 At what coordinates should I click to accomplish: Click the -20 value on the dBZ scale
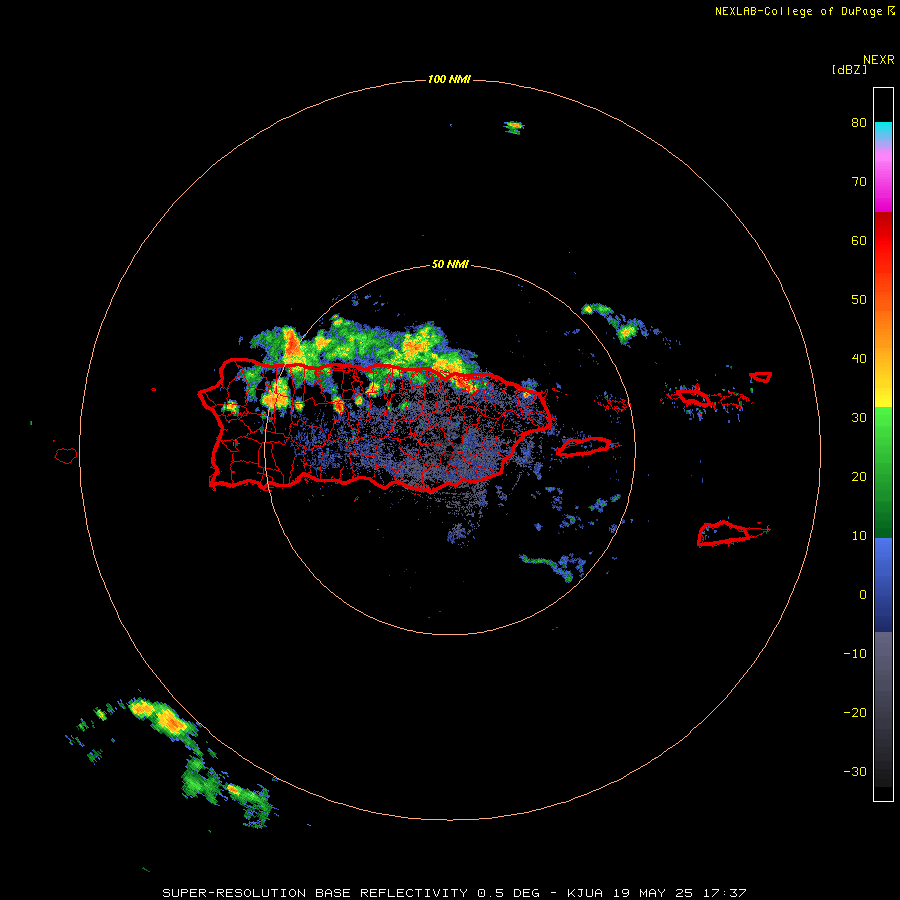click(855, 713)
